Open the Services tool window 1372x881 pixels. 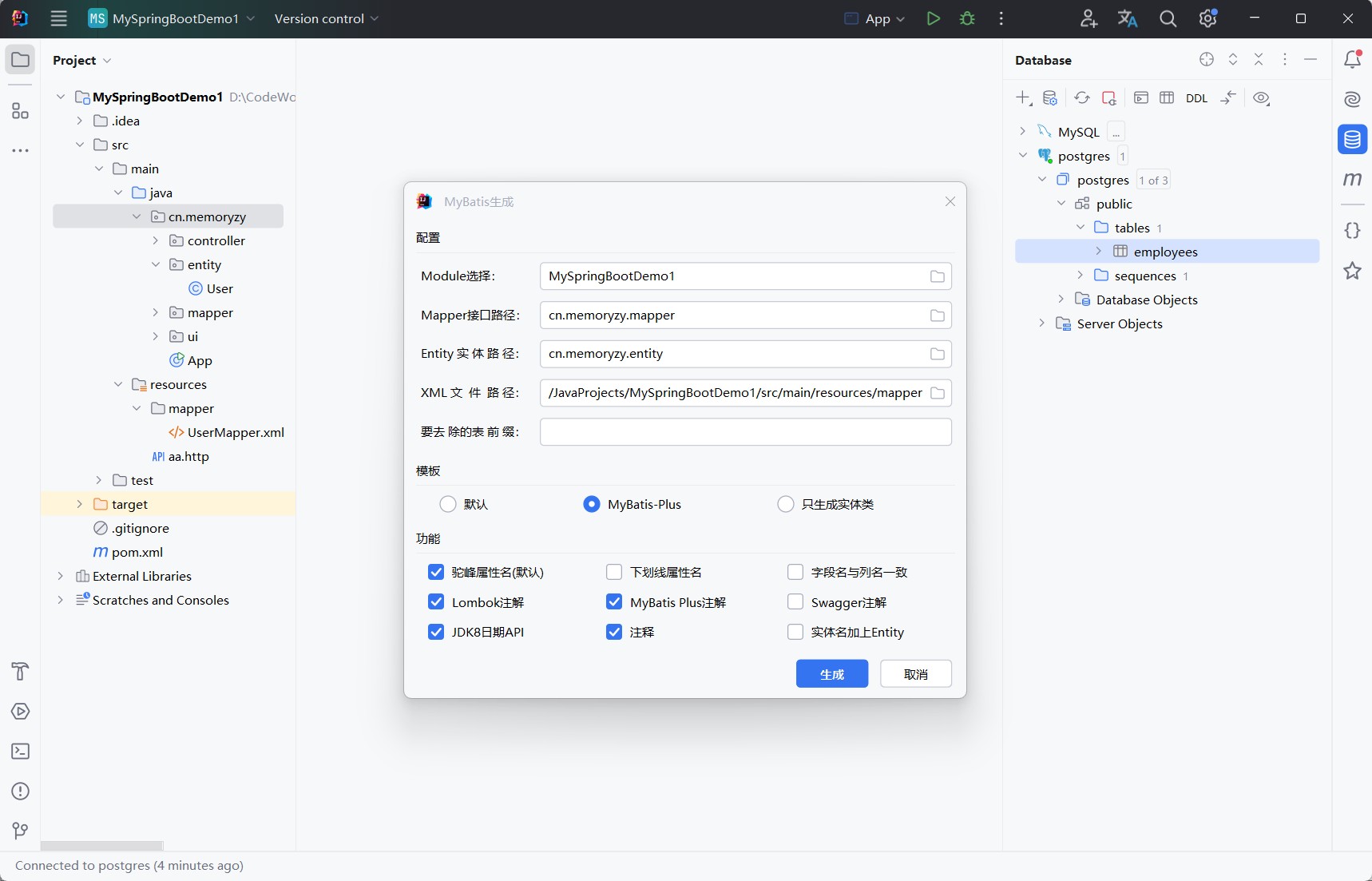[x=20, y=711]
